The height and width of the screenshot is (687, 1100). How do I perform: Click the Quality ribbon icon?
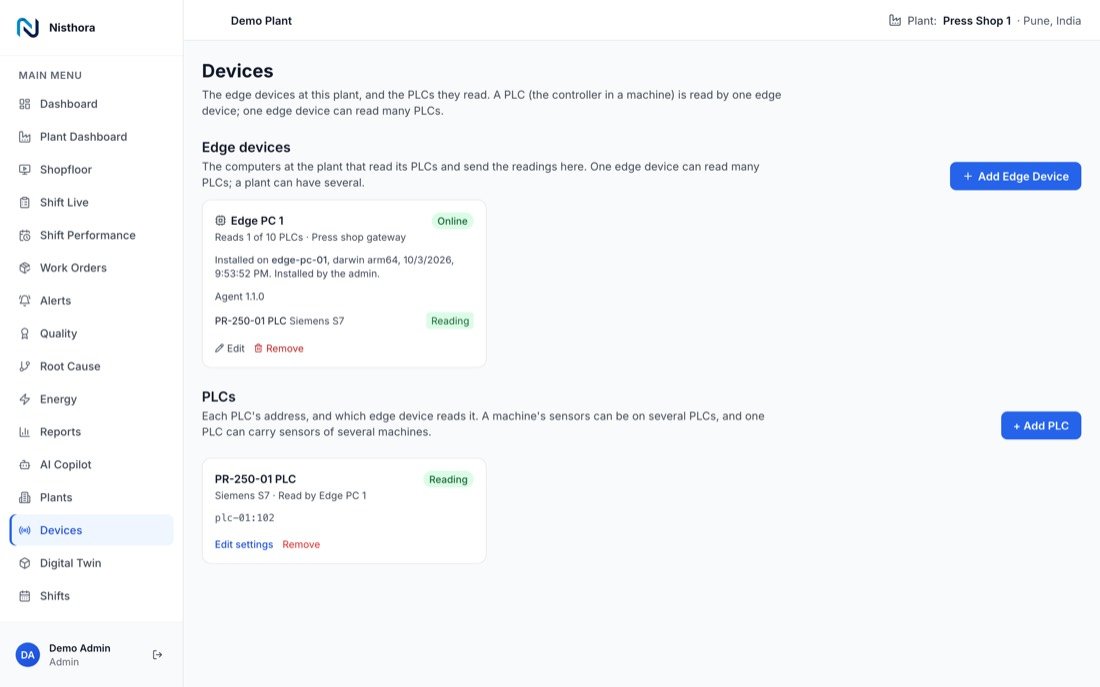click(x=25, y=334)
